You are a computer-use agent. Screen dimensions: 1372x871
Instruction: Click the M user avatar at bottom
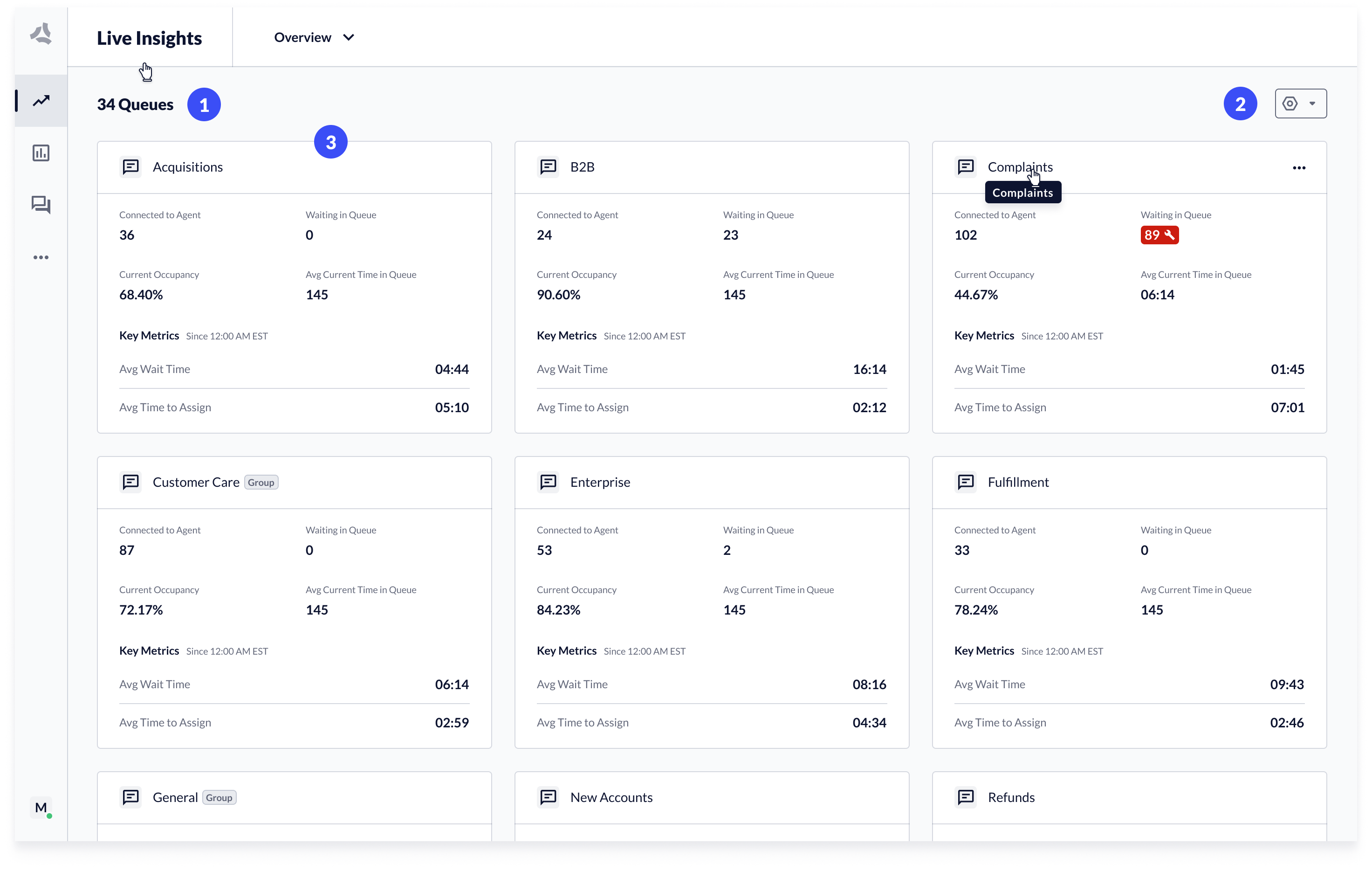coord(41,807)
